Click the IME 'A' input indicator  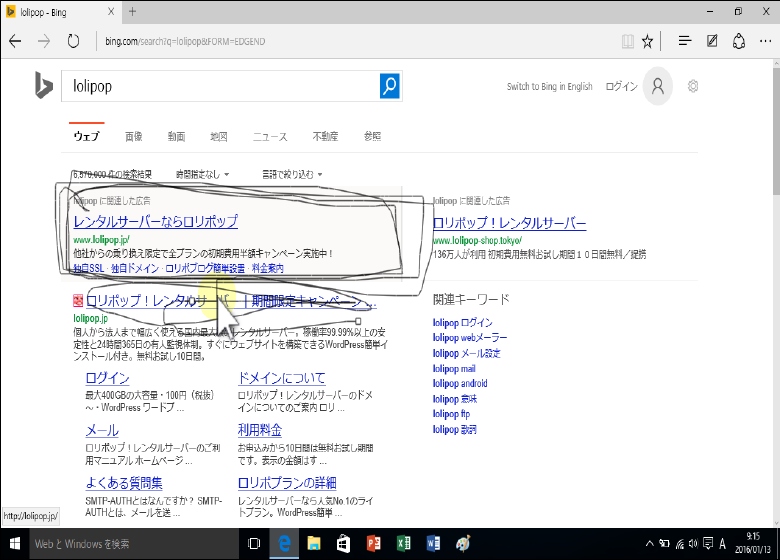tap(722, 544)
